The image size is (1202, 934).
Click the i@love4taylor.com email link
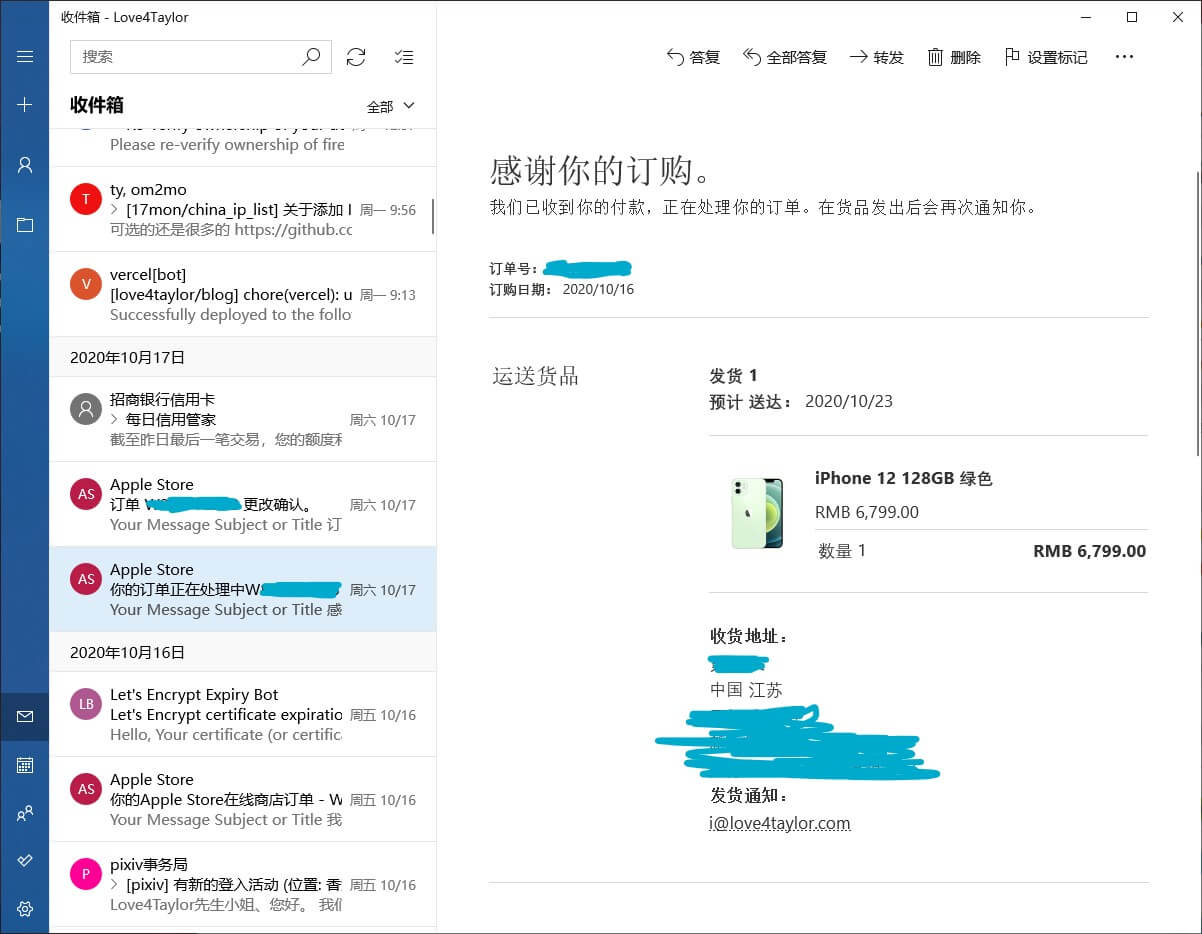(779, 823)
